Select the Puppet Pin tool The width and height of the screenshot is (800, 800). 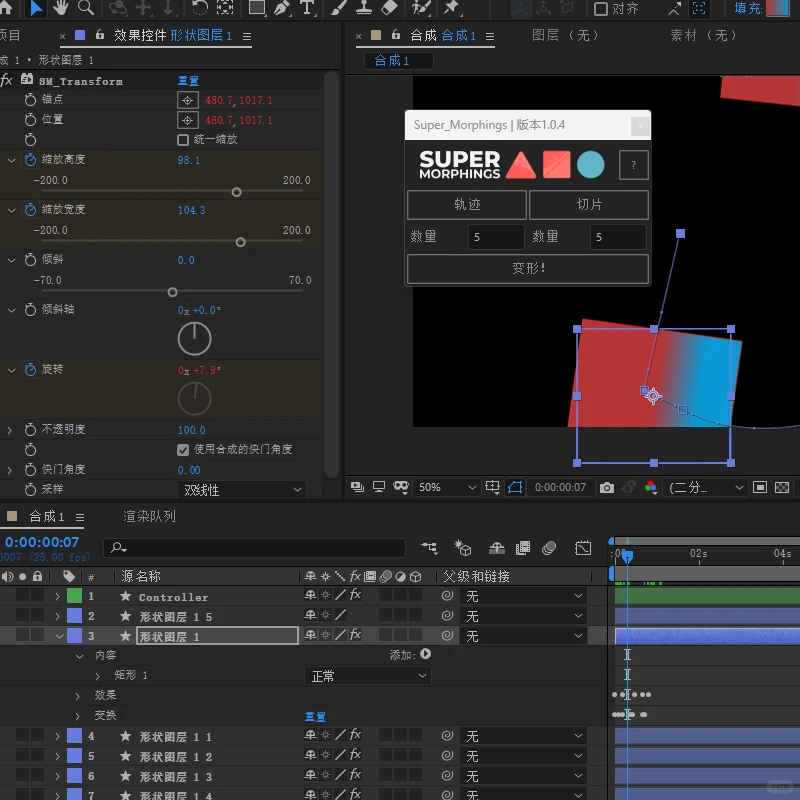click(451, 8)
